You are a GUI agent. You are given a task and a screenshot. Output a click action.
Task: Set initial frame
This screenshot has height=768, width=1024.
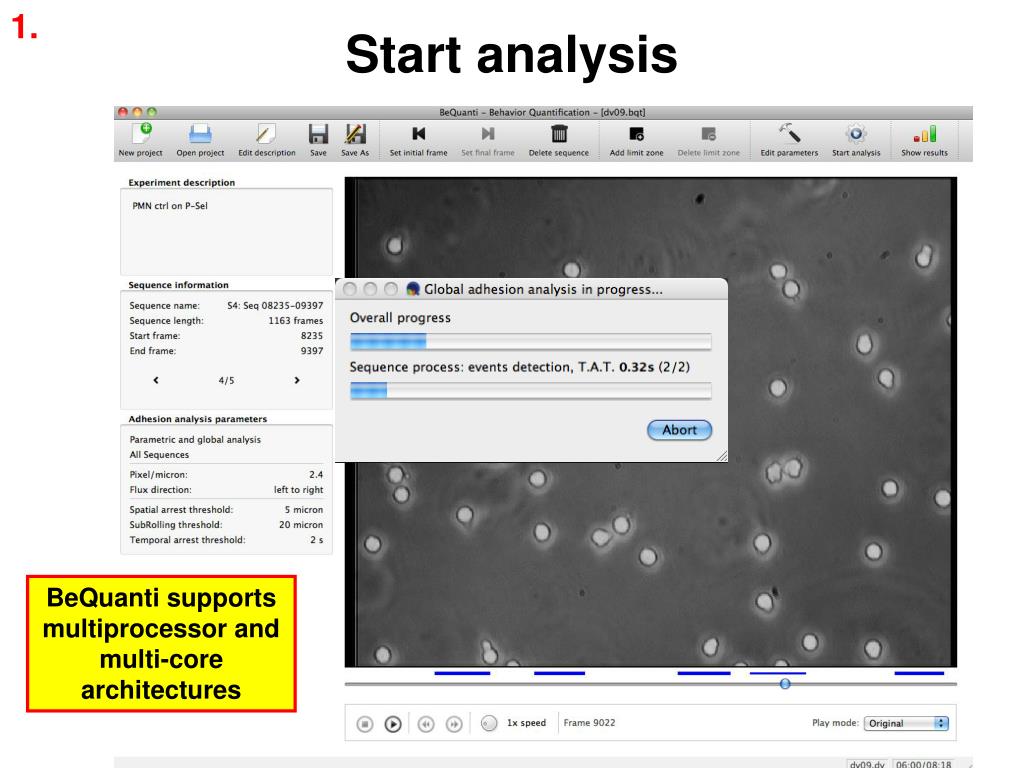click(419, 140)
